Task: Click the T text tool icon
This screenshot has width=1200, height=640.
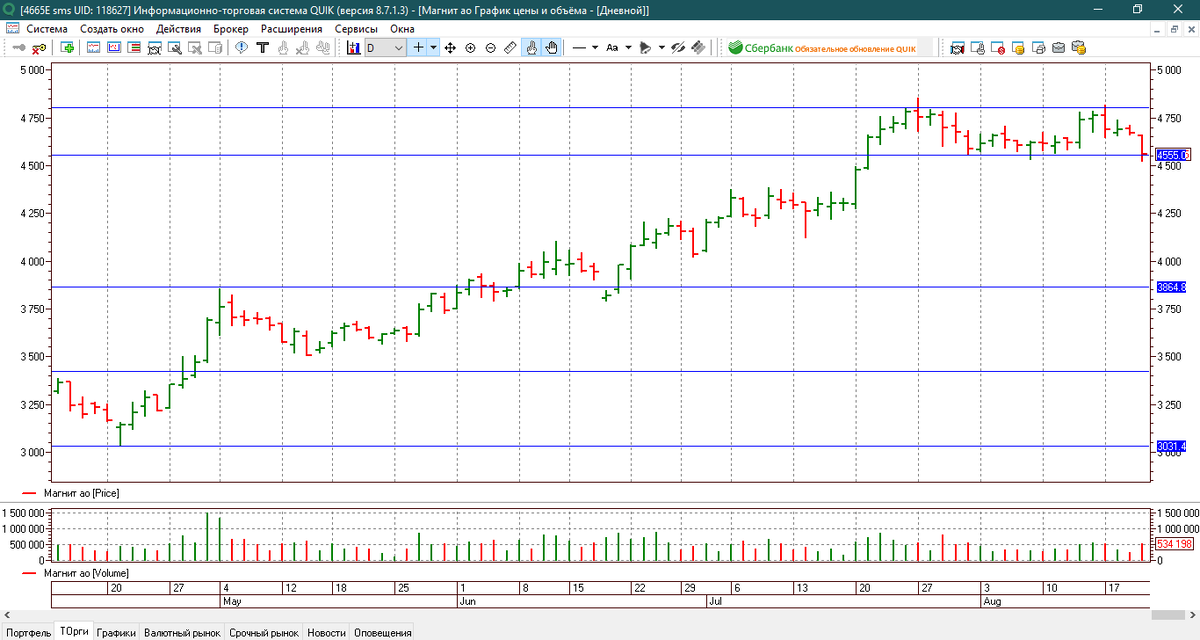Action: [x=263, y=47]
